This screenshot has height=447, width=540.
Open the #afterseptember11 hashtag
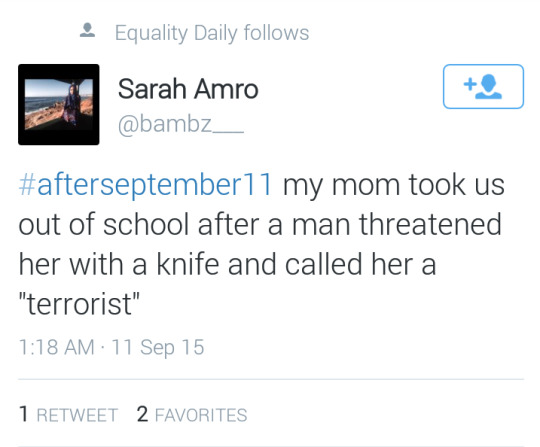tap(146, 185)
